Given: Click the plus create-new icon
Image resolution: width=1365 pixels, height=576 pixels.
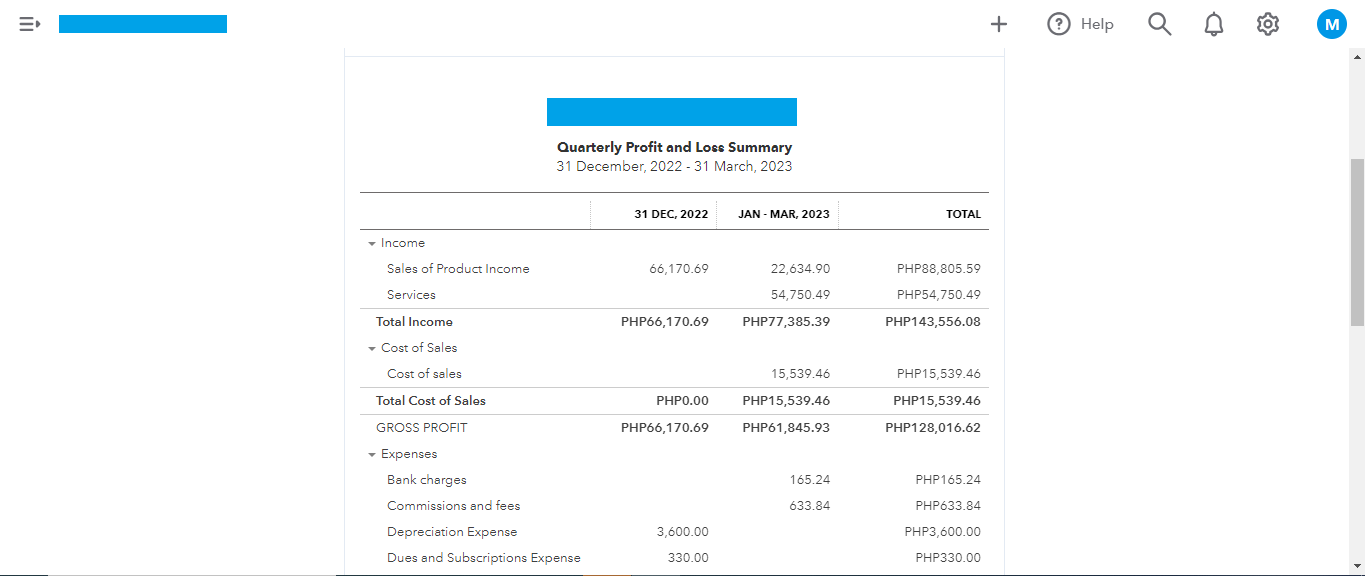Looking at the screenshot, I should [998, 24].
